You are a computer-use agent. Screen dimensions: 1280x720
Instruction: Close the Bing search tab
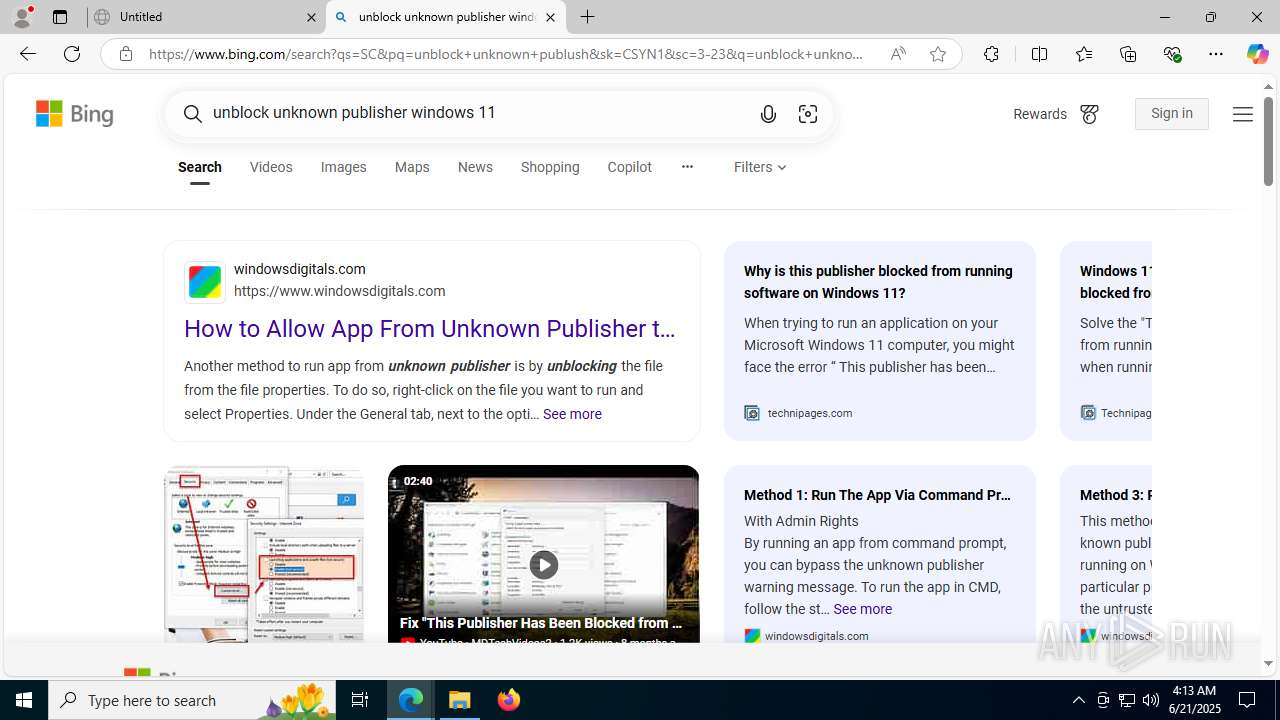[550, 17]
